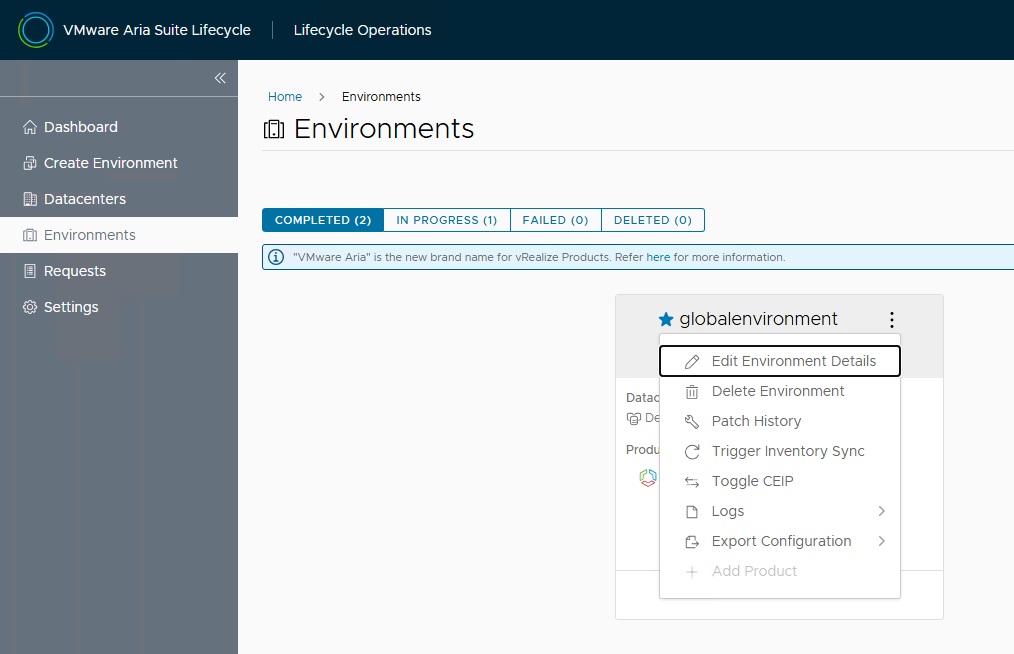Open the 'here' link in info banner

pos(658,257)
